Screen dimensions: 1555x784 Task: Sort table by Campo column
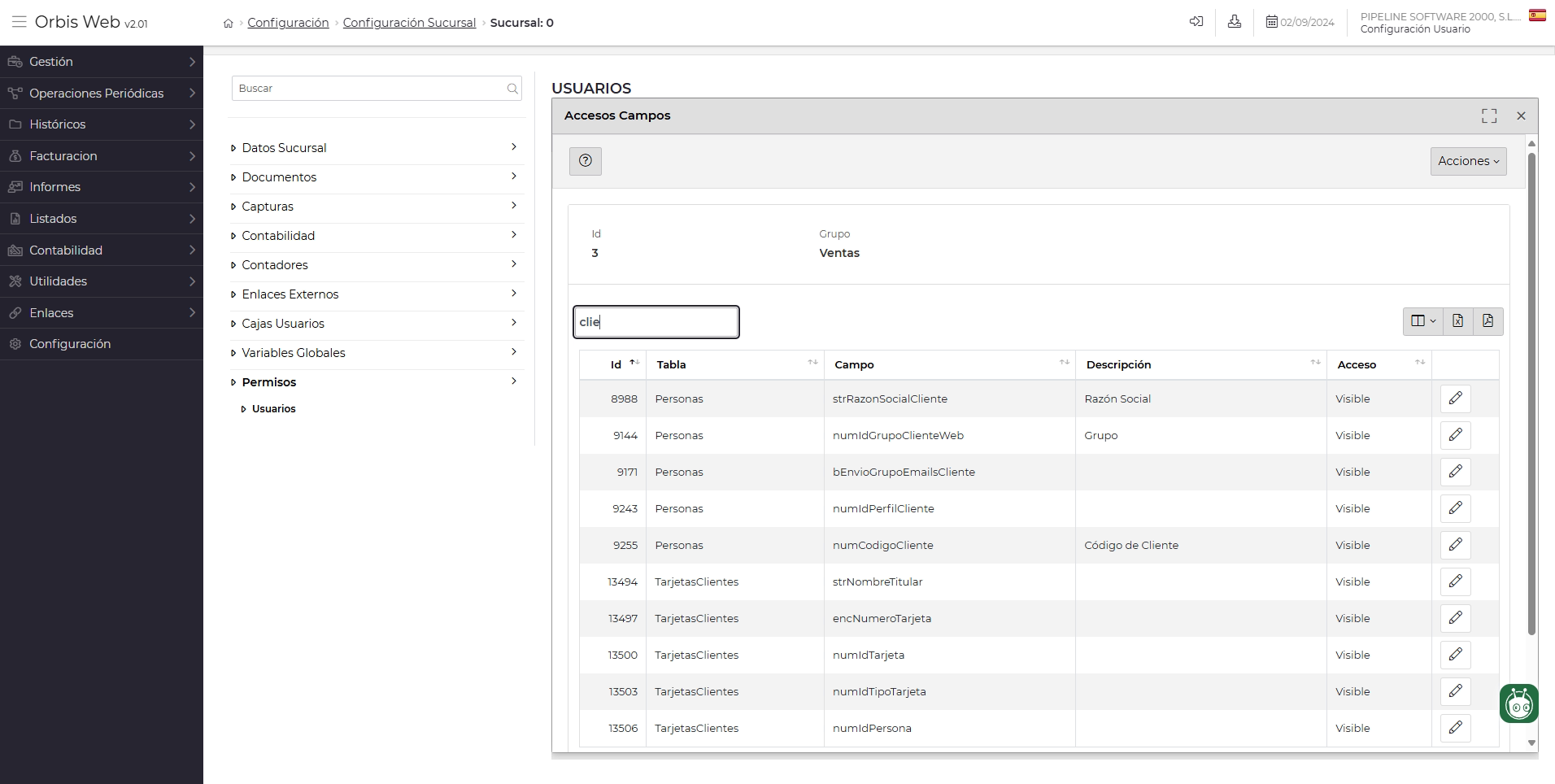click(950, 364)
